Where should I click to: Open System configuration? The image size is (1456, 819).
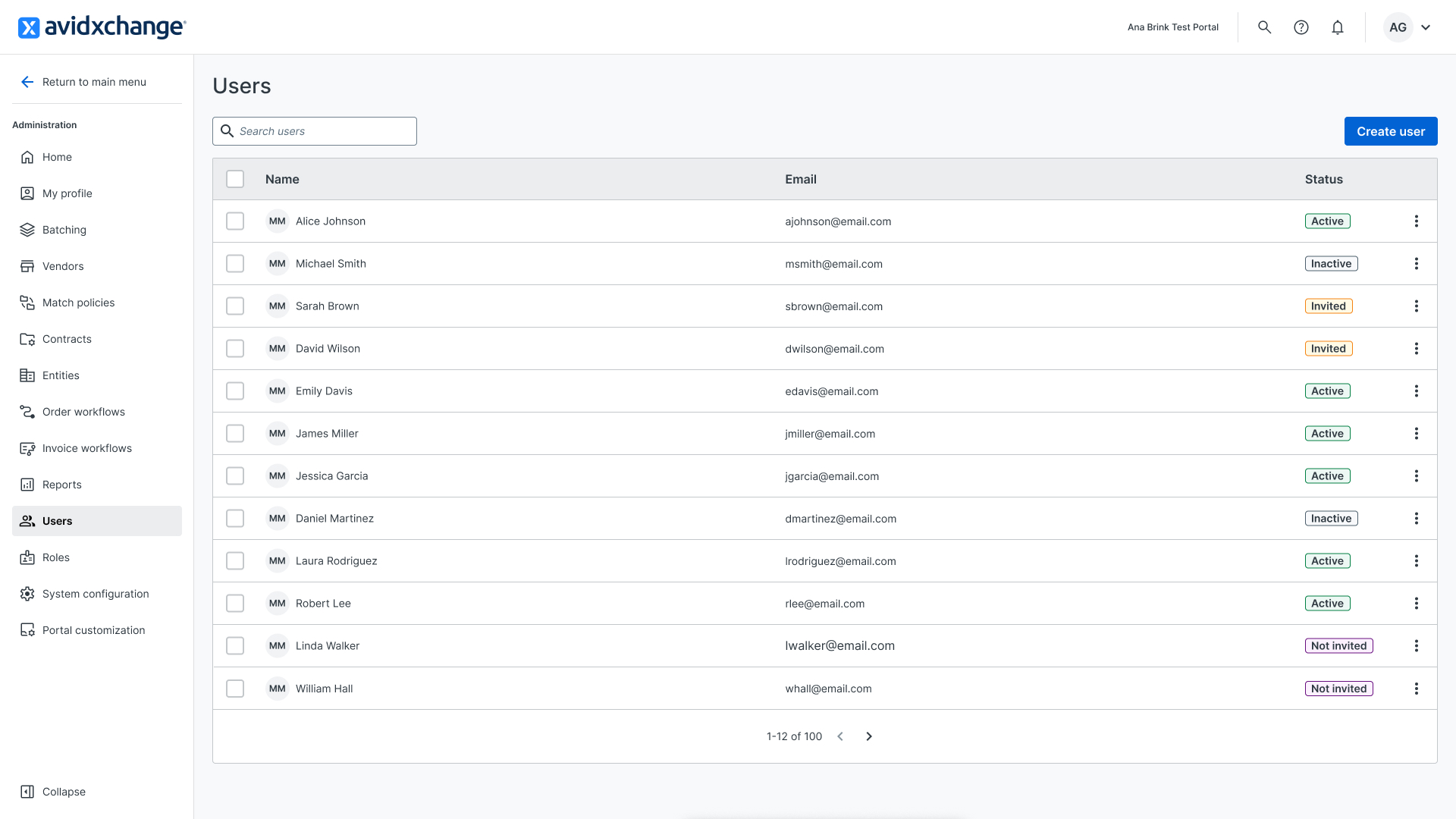click(x=97, y=594)
